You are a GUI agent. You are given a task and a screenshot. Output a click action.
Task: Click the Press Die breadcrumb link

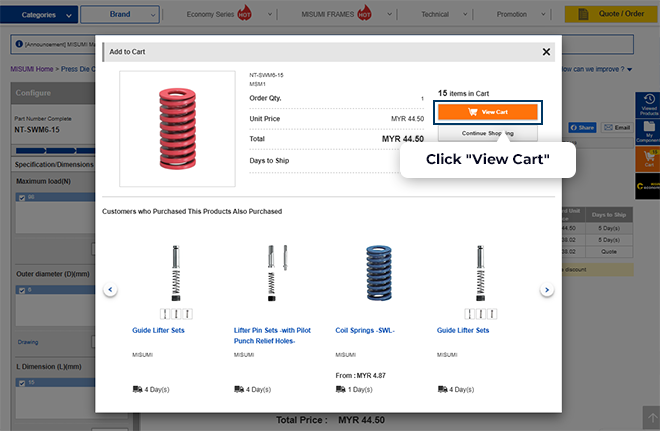coord(78,69)
